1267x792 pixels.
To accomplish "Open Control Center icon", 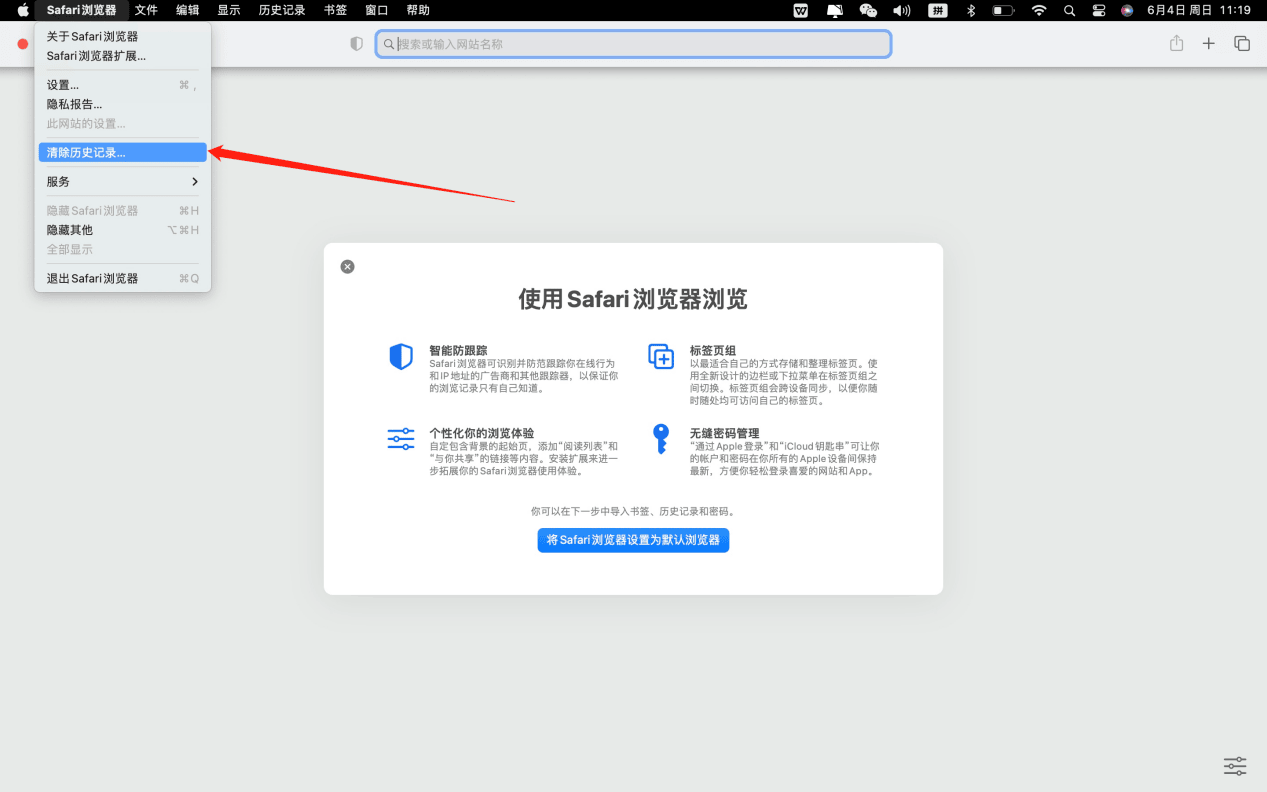I will coord(1098,10).
